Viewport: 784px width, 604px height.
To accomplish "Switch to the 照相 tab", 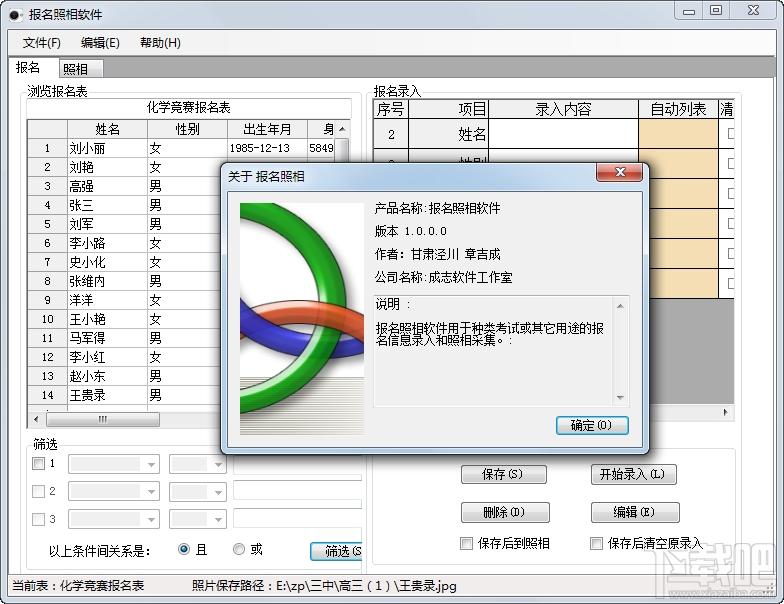I will tap(76, 69).
